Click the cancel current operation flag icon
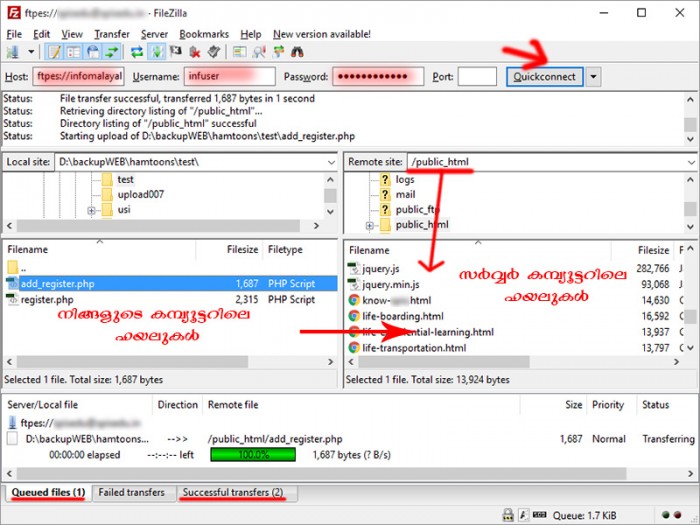 [176, 52]
